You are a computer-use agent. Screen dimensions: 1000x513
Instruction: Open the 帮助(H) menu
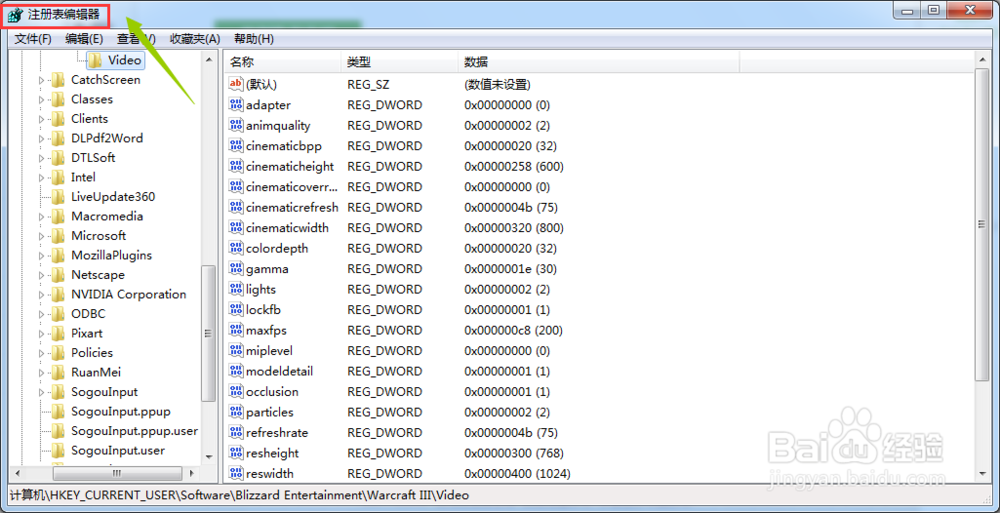pos(254,39)
